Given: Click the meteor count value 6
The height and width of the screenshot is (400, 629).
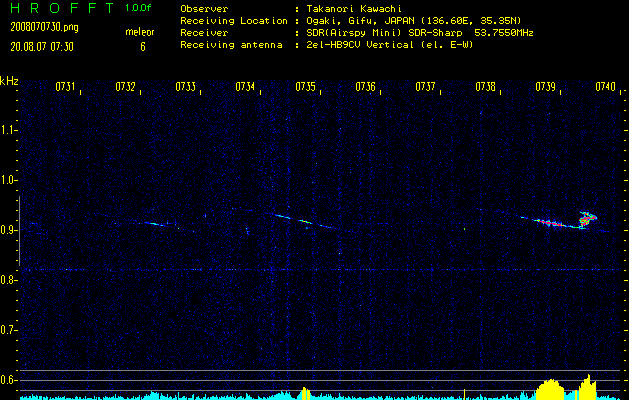Looking at the screenshot, I should 143,47.
